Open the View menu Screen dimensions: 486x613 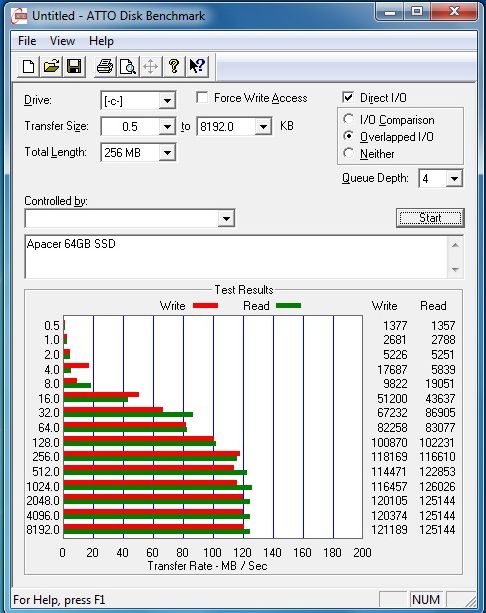click(63, 41)
